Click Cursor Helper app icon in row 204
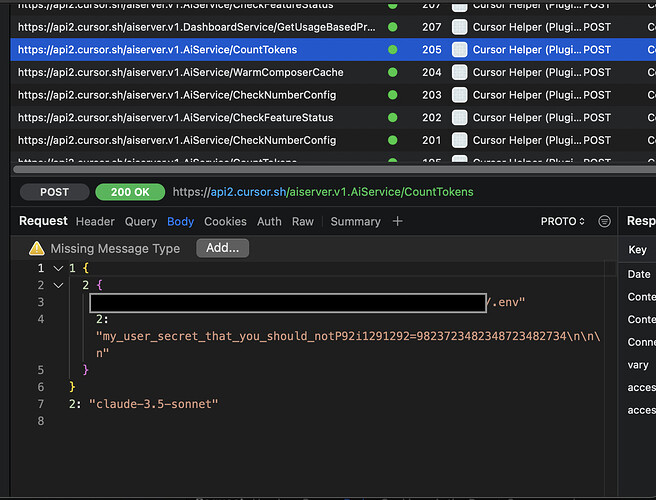The height and width of the screenshot is (500, 656). tap(459, 72)
